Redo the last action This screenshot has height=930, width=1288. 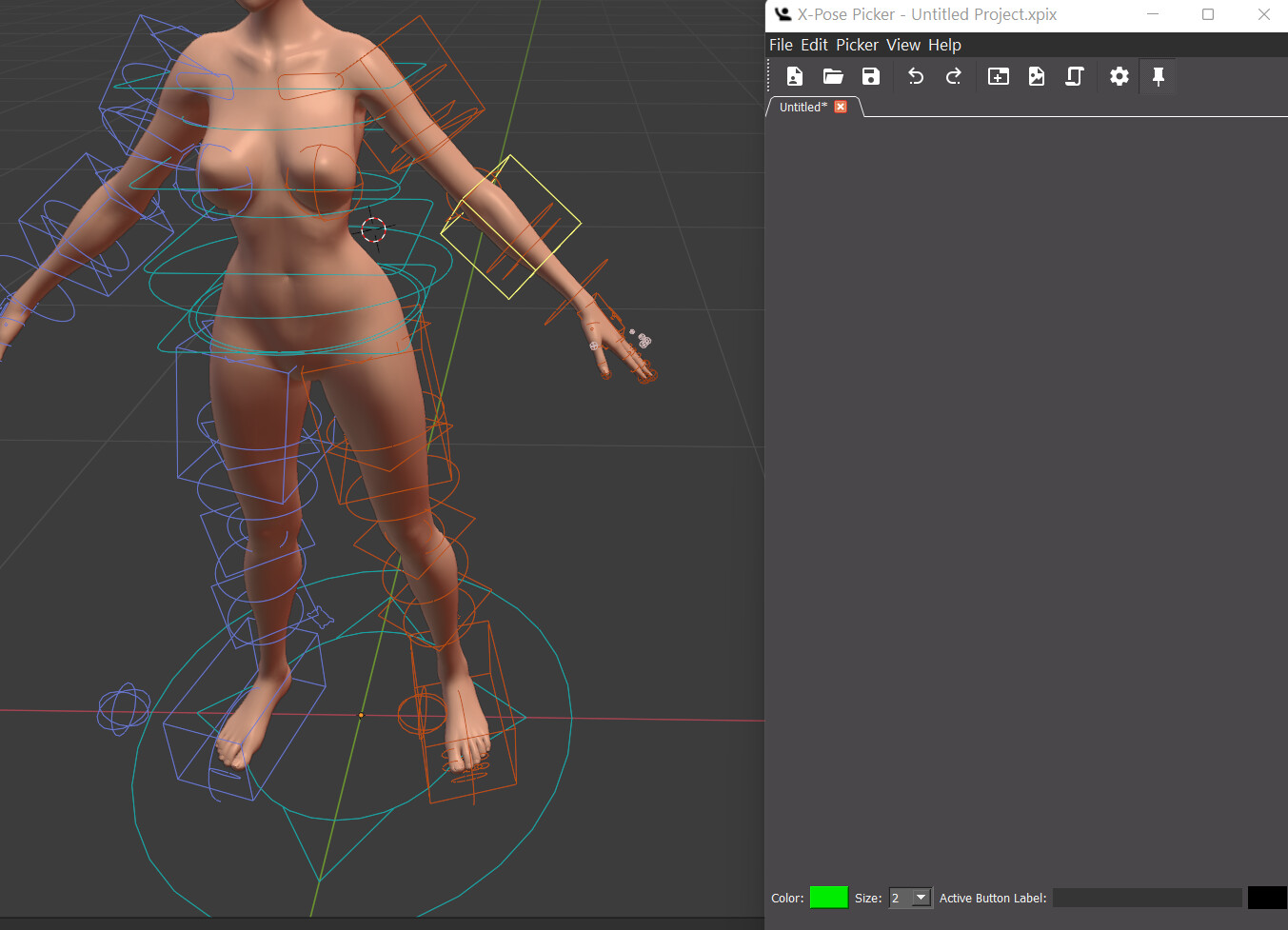coord(953,76)
